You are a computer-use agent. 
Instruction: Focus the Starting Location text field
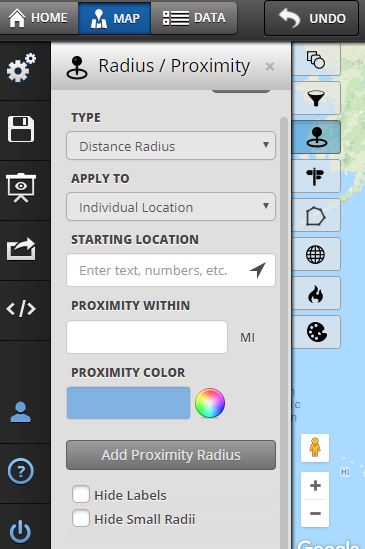point(171,270)
